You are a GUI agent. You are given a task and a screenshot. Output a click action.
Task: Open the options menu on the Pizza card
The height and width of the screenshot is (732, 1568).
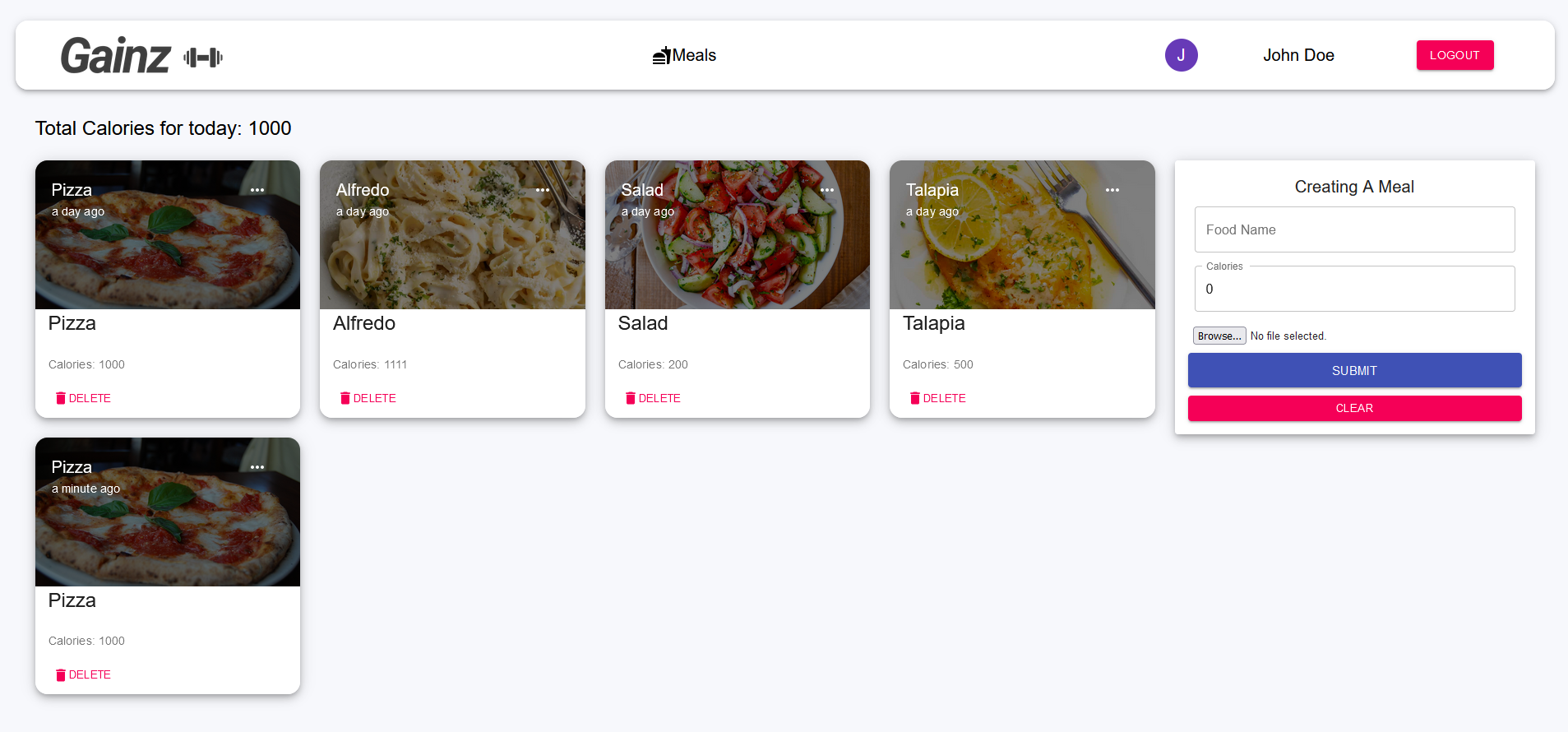coord(257,190)
